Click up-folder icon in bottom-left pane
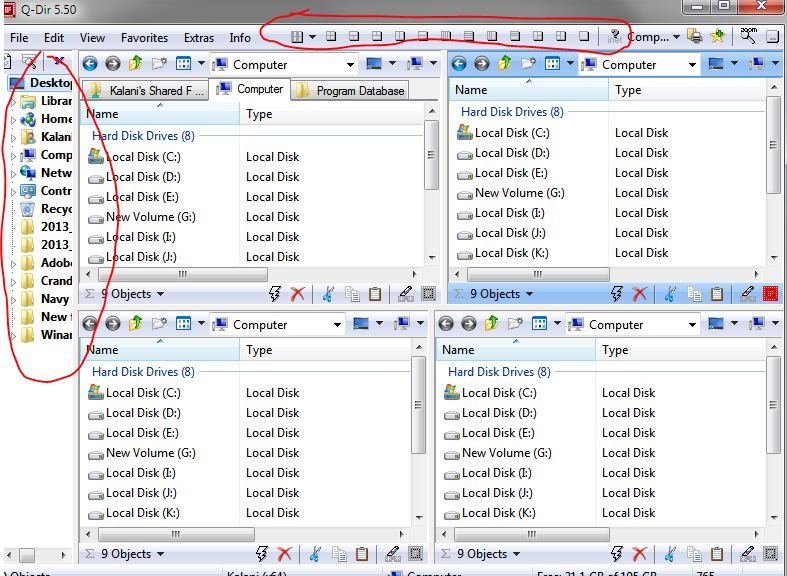The height and width of the screenshot is (576, 787). click(136, 324)
